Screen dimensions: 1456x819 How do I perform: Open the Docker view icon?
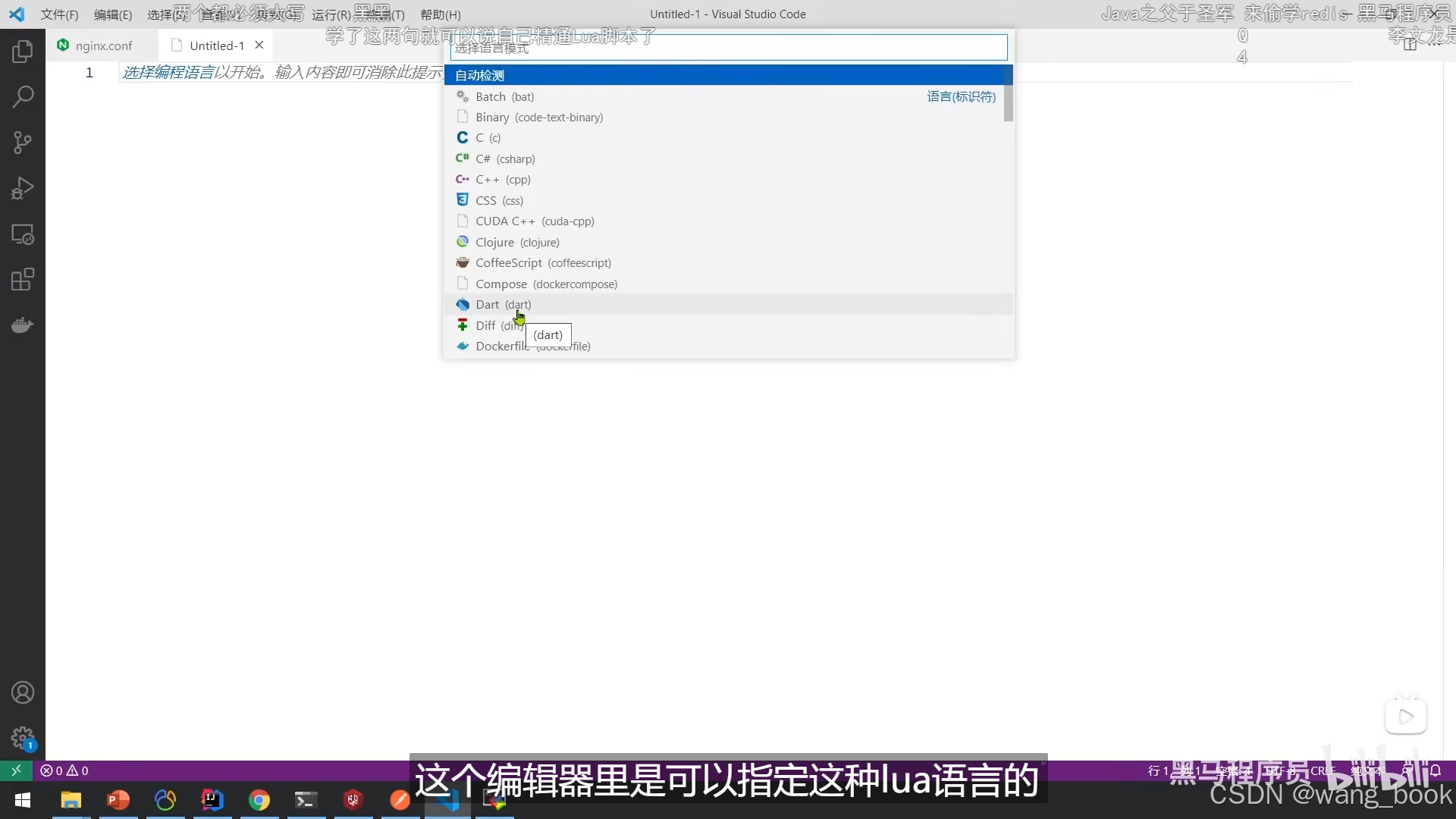23,325
